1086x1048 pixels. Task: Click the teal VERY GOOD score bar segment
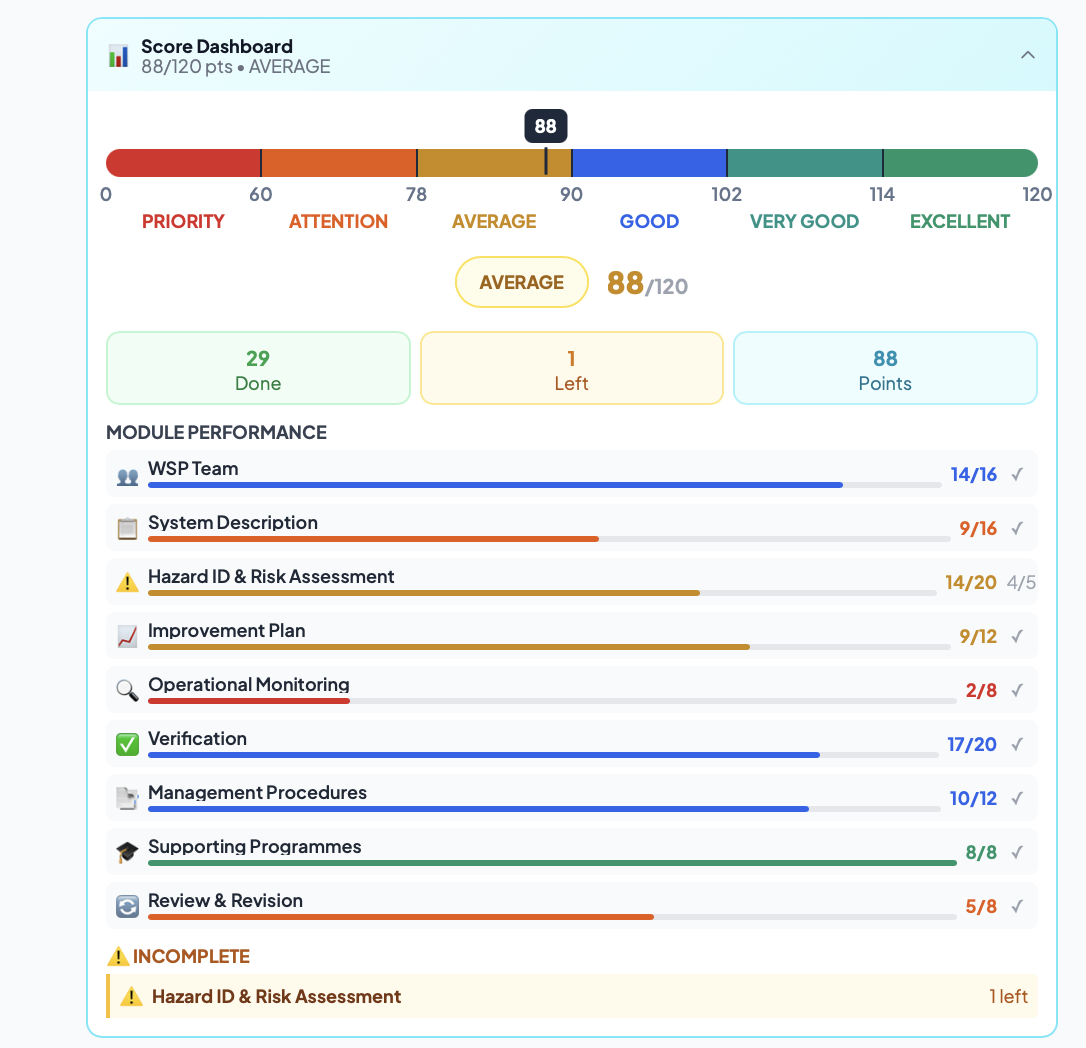coord(805,163)
